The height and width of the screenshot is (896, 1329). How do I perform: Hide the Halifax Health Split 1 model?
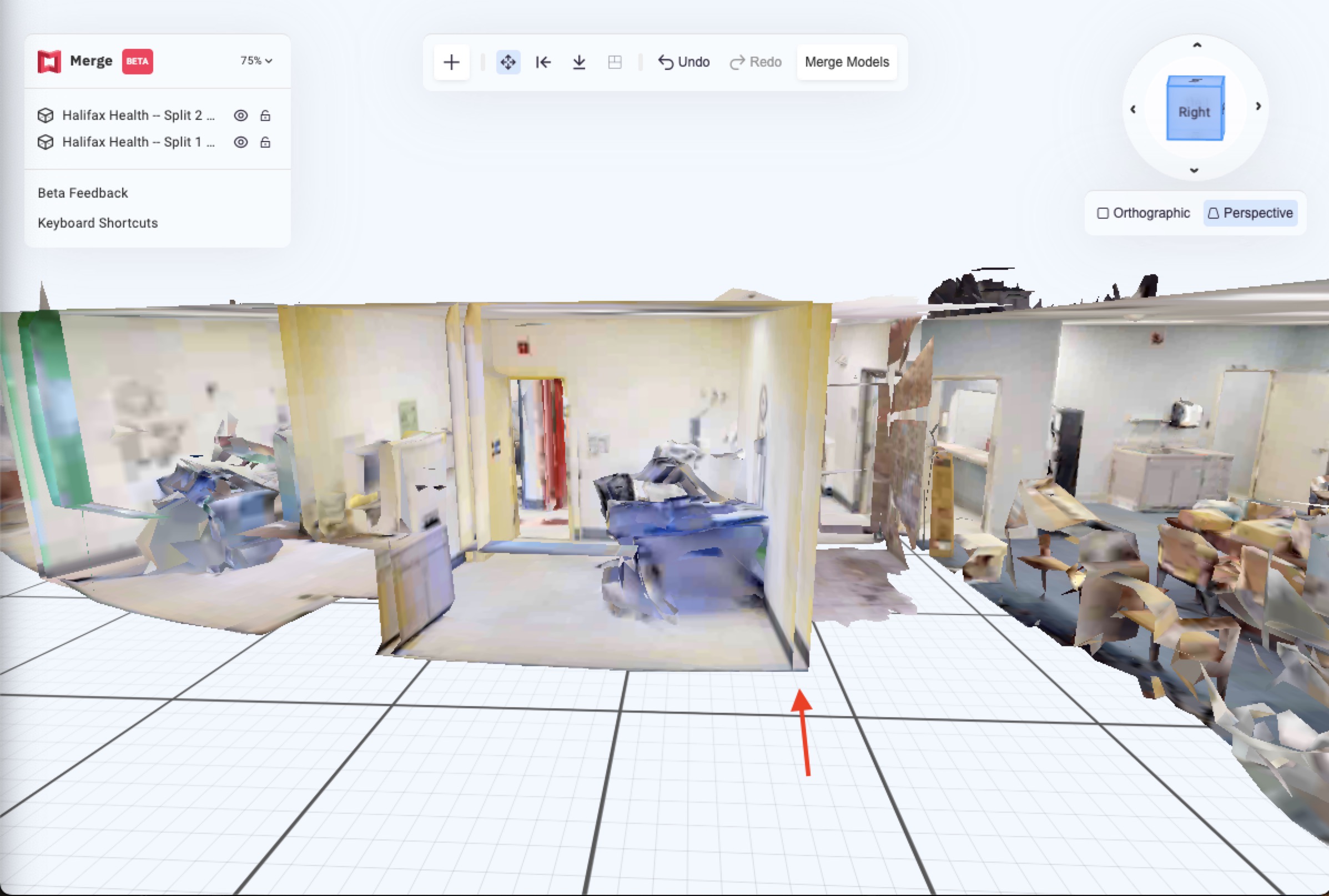point(241,142)
